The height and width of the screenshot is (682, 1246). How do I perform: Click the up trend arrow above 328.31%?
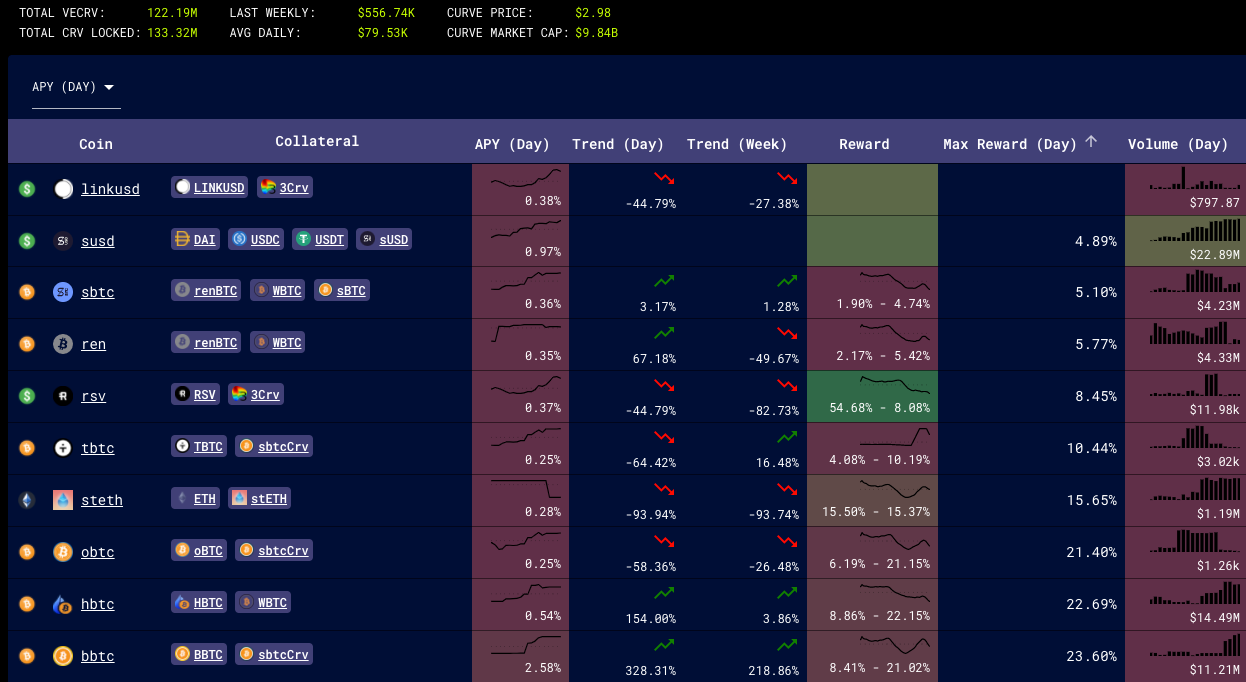(x=664, y=646)
